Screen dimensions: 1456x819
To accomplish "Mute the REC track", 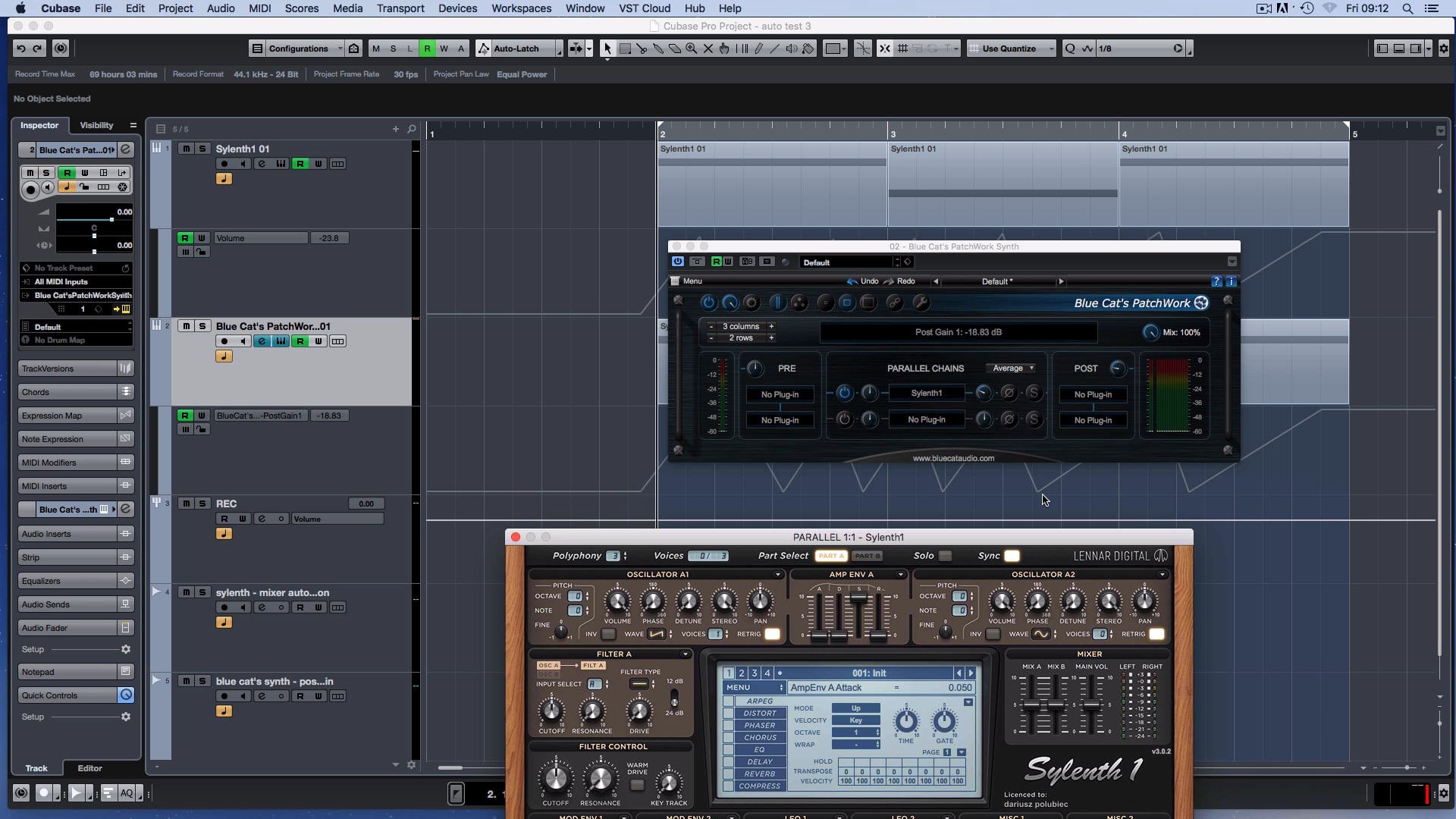I will 186,504.
